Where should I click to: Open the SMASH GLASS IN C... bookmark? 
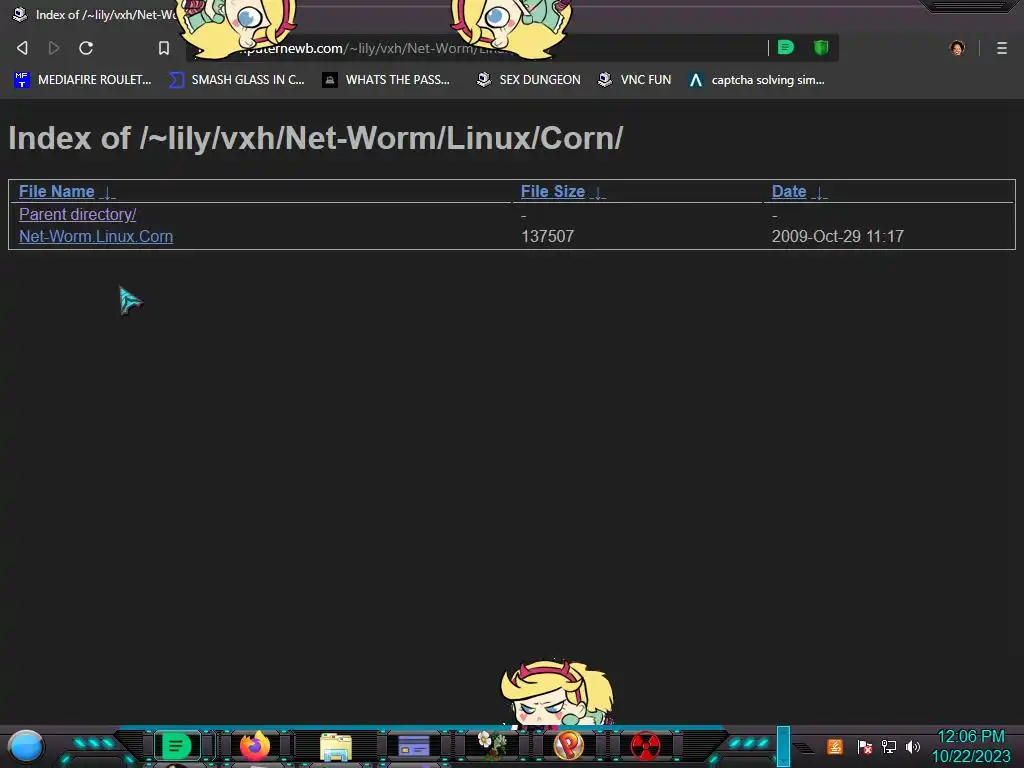[x=236, y=80]
